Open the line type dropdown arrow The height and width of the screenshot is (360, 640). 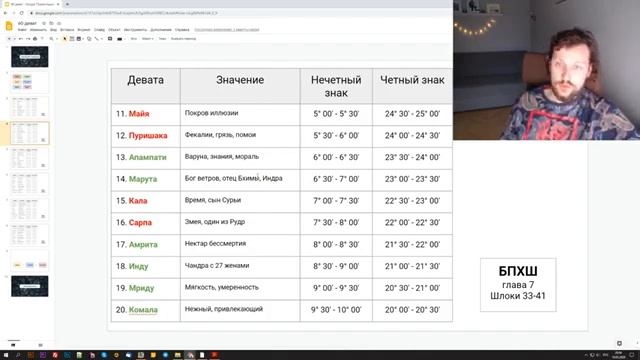(102, 39)
